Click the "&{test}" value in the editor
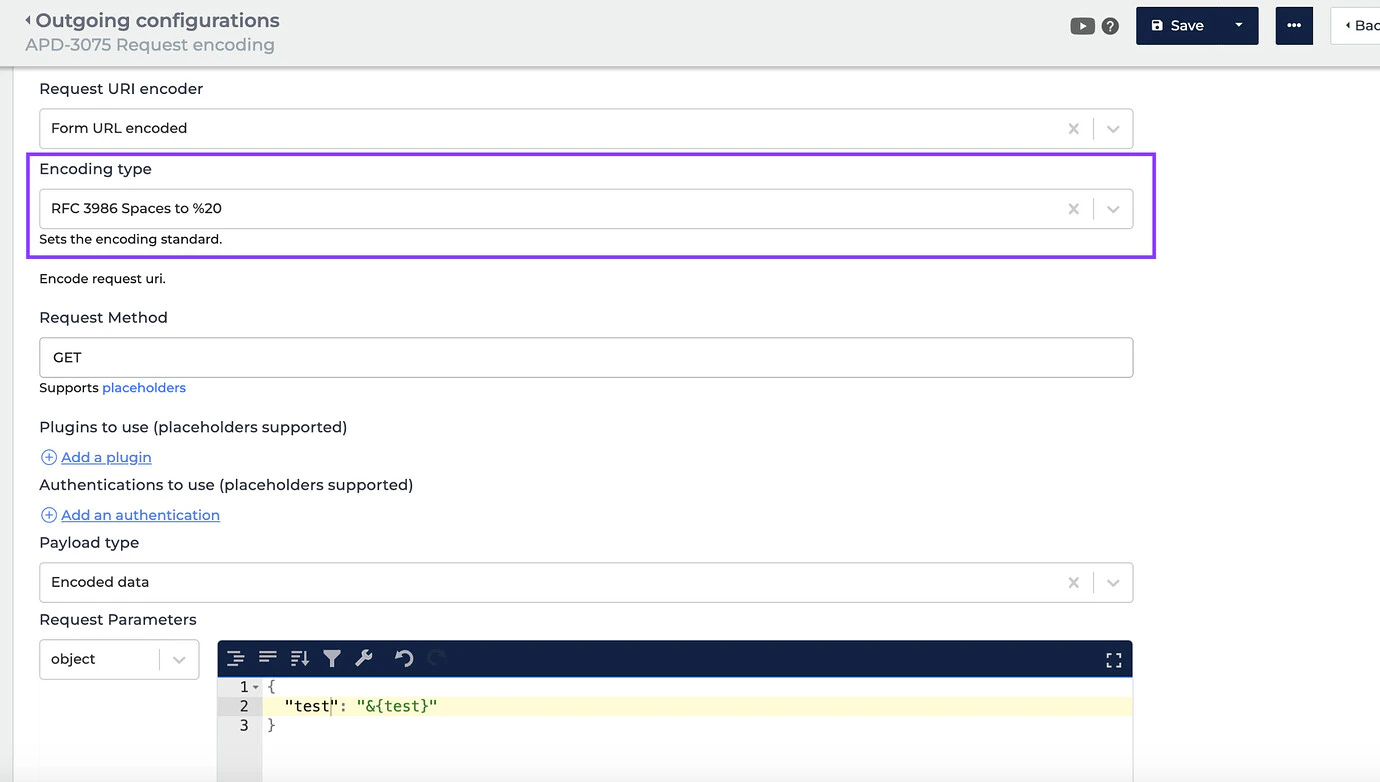This screenshot has width=1380, height=782. pyautogui.click(x=397, y=706)
